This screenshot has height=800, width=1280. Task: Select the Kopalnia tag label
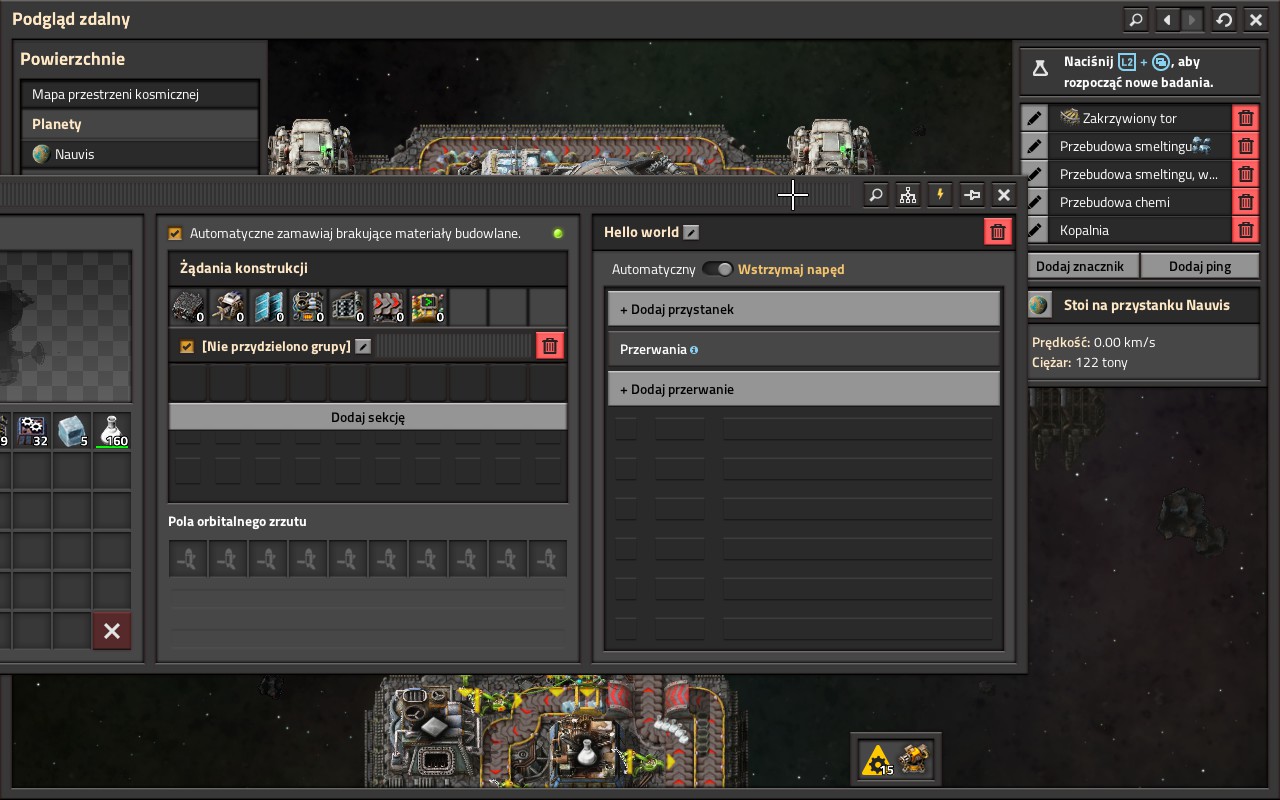point(1084,230)
